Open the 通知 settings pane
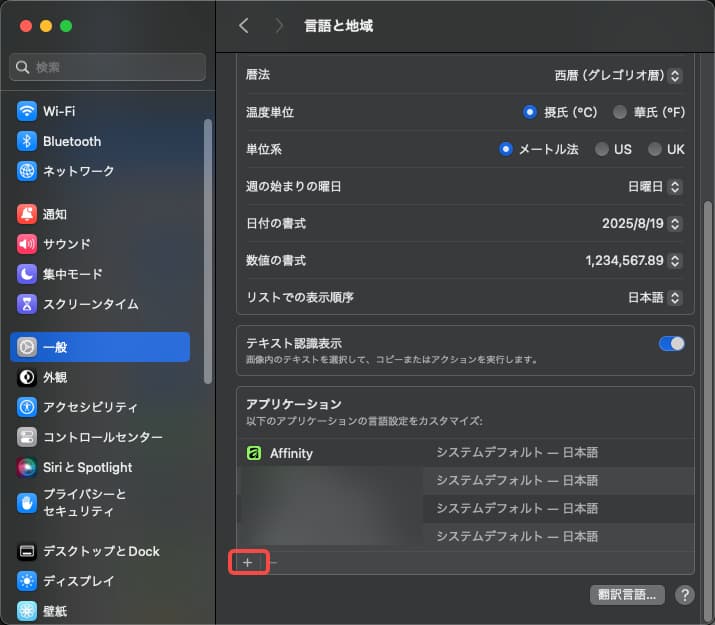This screenshot has height=625, width=715. 100,214
